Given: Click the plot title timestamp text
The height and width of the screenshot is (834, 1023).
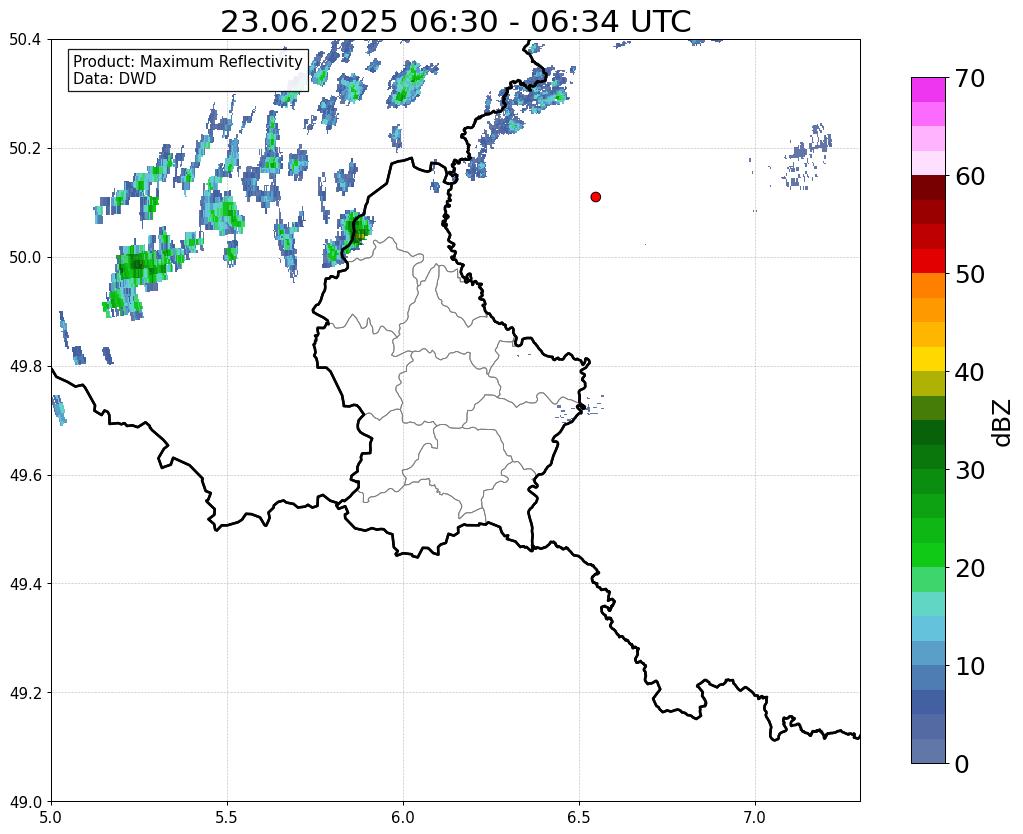Looking at the screenshot, I should (x=455, y=22).
